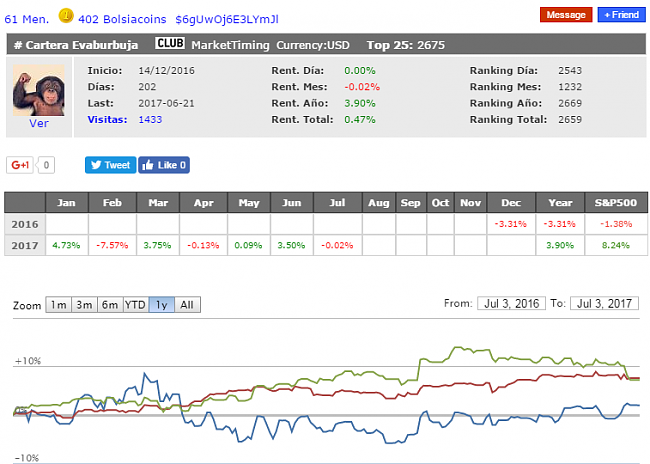Click the Feb column header

coord(112,202)
